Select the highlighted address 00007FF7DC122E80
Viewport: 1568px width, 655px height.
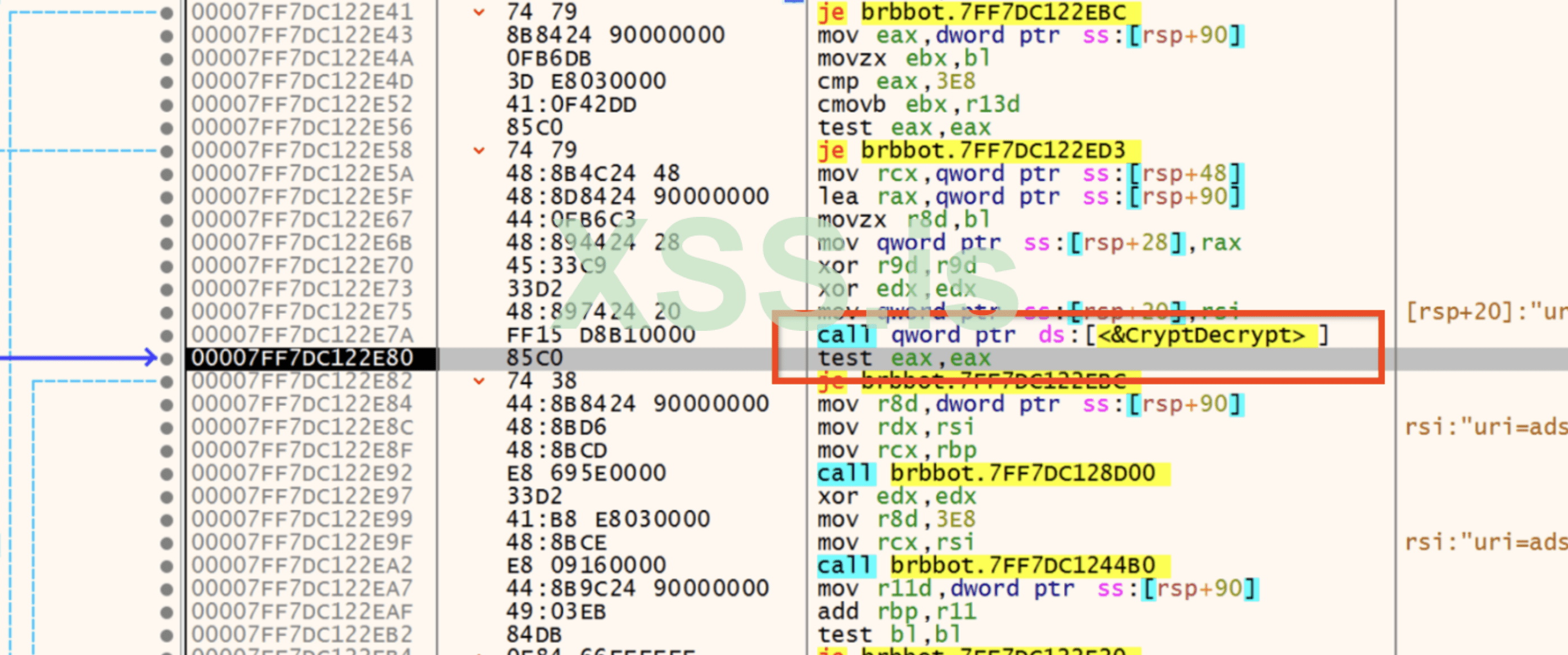(x=302, y=358)
